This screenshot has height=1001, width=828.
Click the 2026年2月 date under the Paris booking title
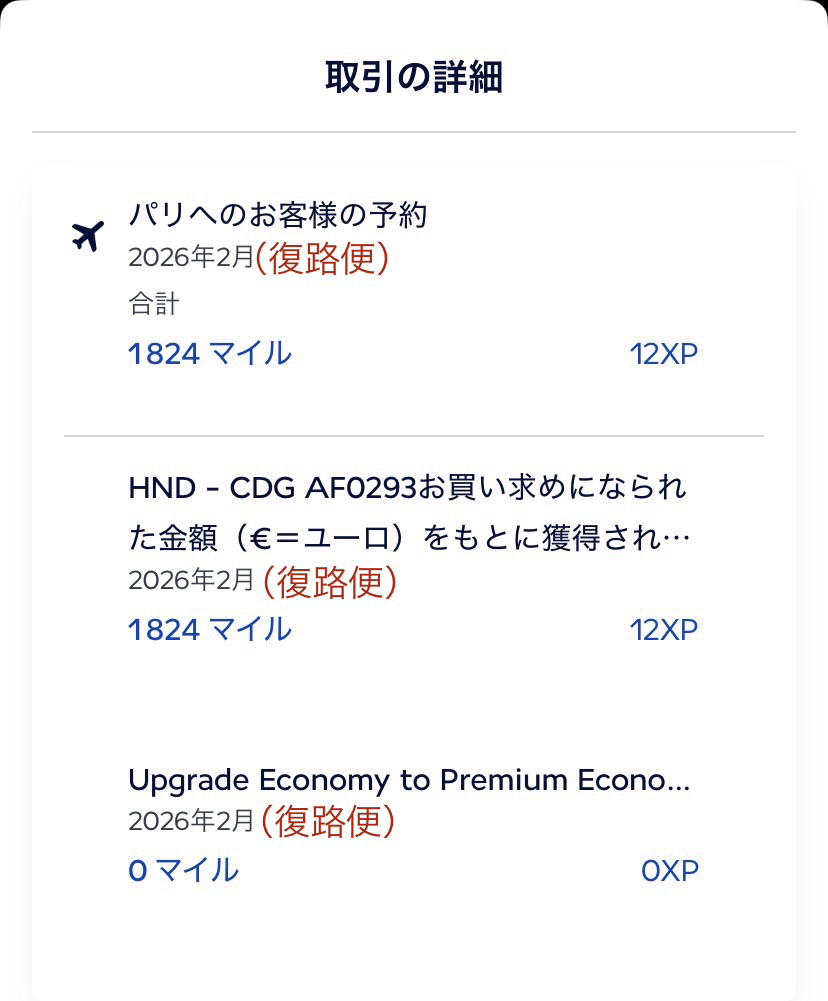point(191,258)
